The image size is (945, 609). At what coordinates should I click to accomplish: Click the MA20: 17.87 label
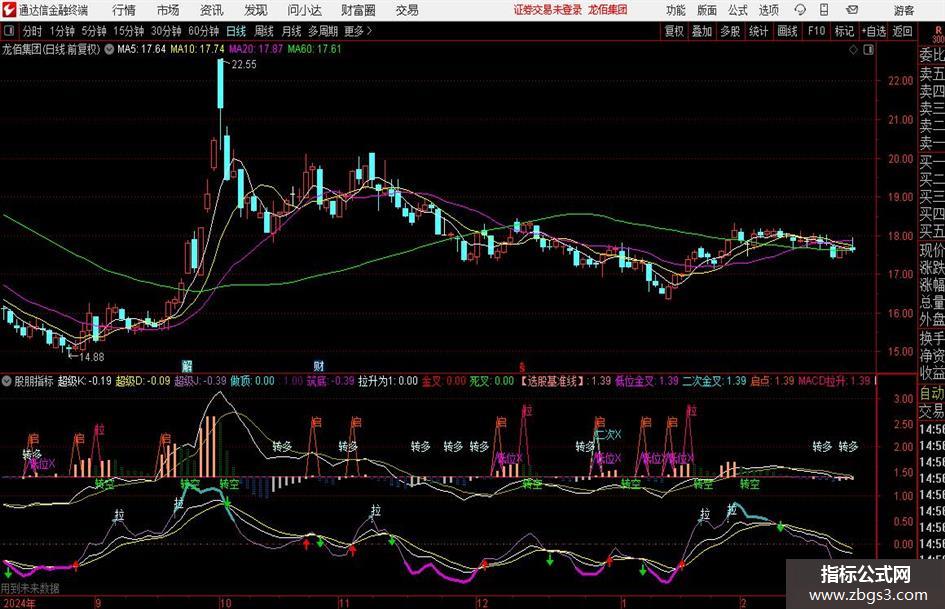pyautogui.click(x=256, y=49)
